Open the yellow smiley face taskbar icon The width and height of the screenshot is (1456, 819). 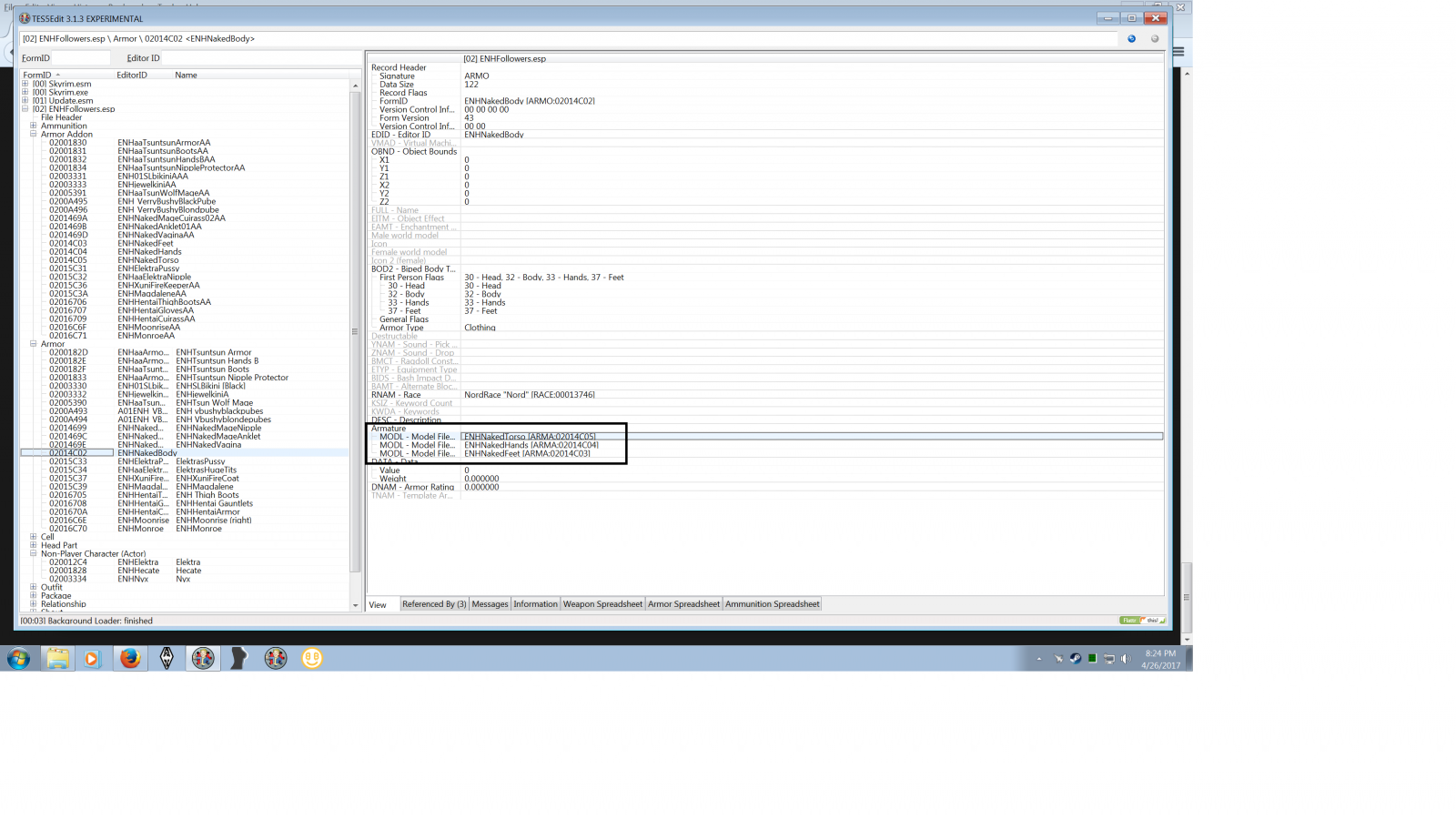coord(312,658)
